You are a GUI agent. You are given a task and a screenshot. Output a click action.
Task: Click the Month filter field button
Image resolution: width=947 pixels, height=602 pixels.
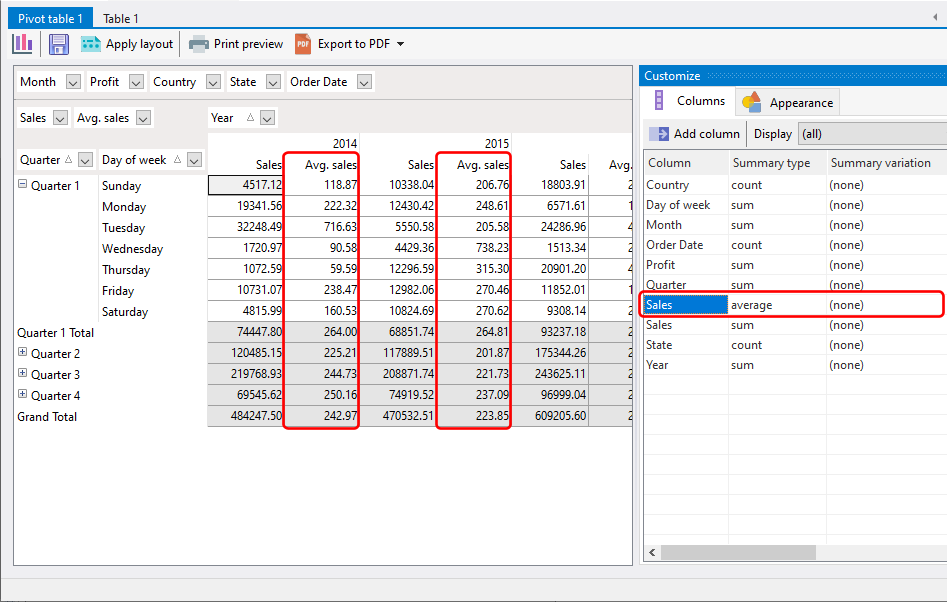tap(38, 82)
